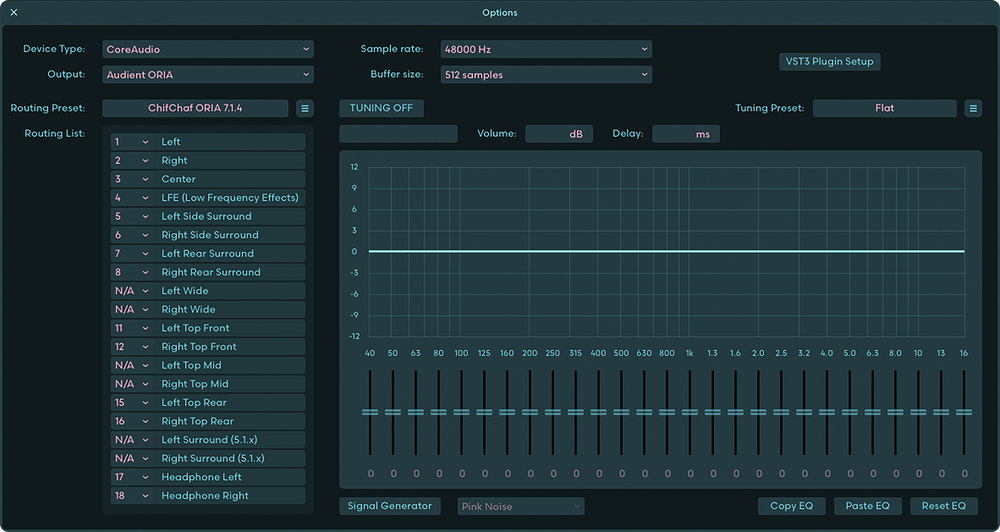
Task: Click the 1k band EQ fader handle
Action: tap(690, 413)
